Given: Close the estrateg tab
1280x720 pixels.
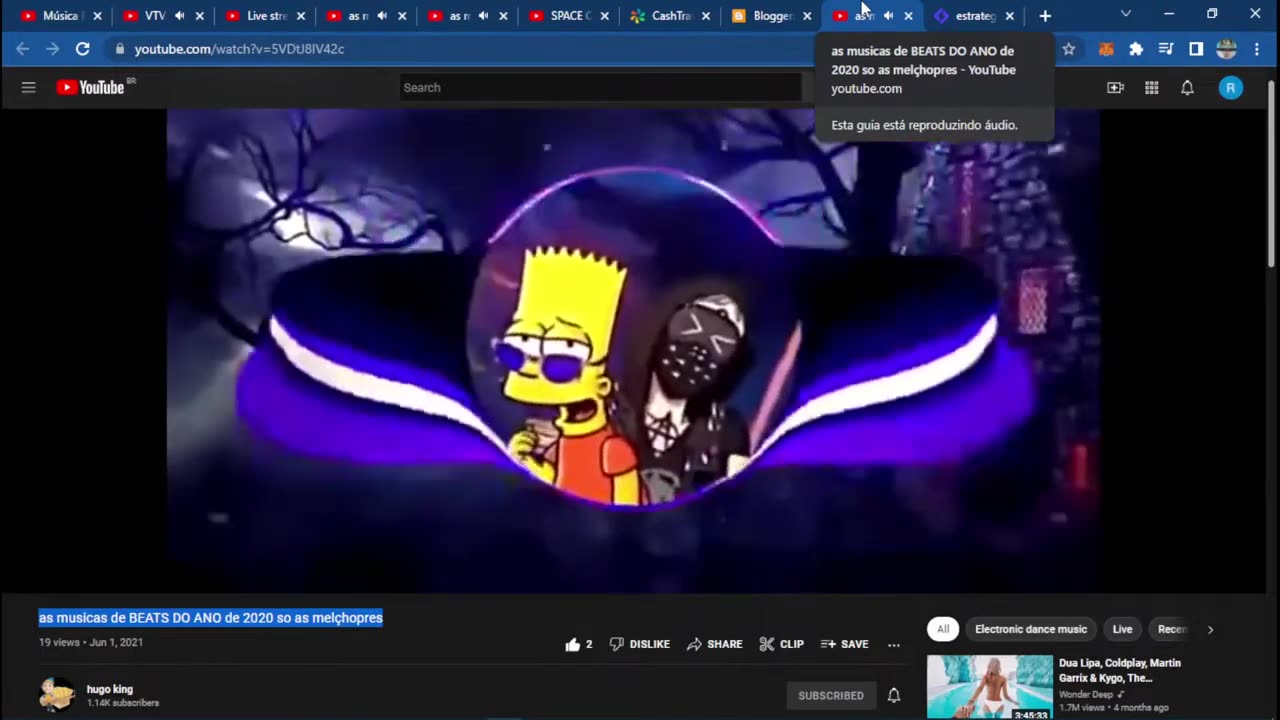Looking at the screenshot, I should pyautogui.click(x=1010, y=16).
